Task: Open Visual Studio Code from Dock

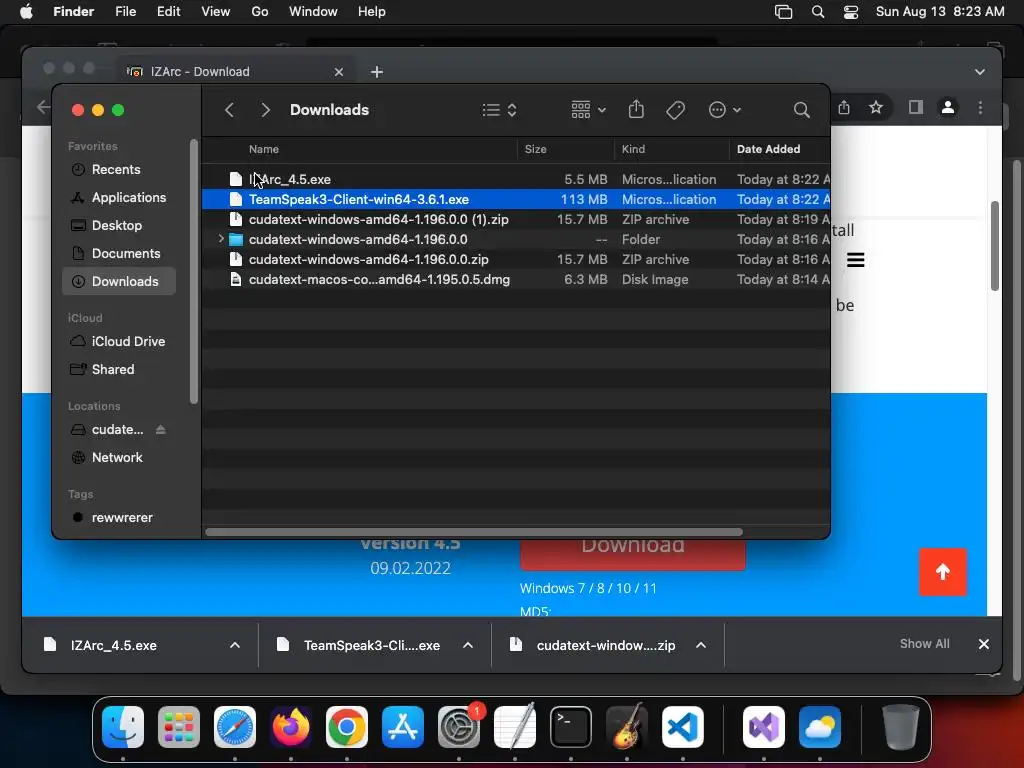Action: [x=682, y=727]
